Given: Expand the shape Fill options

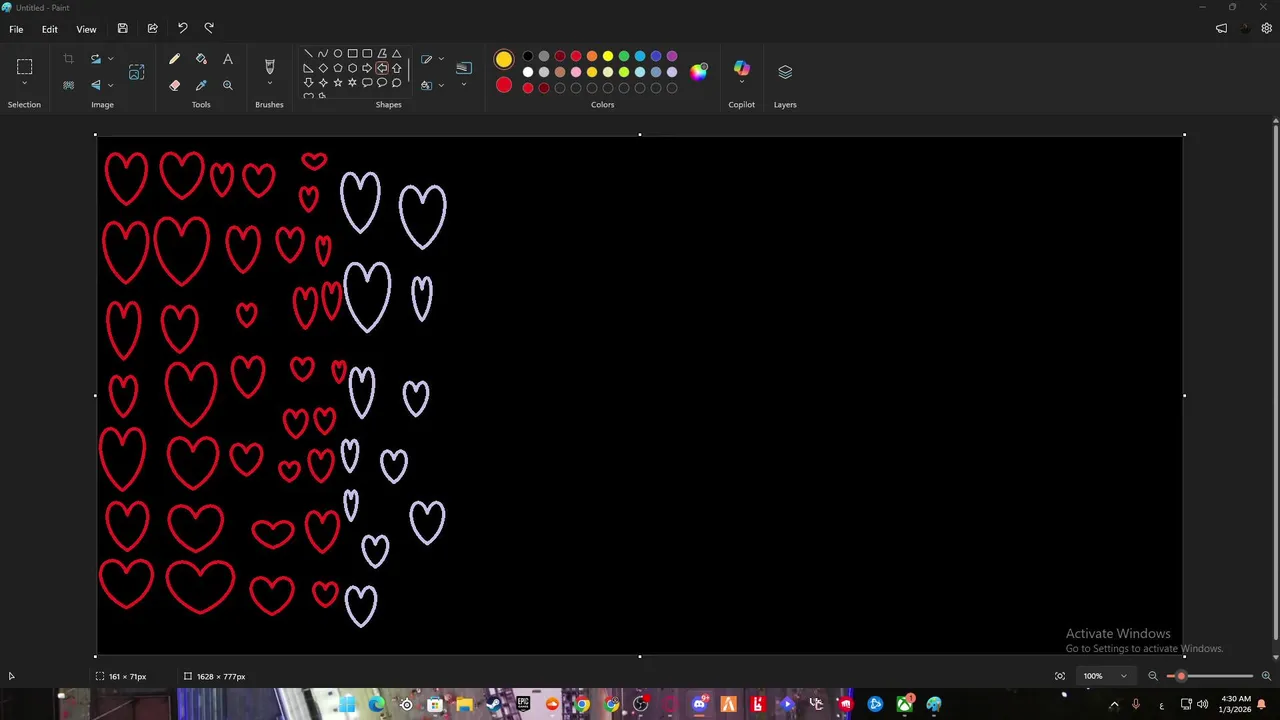Looking at the screenshot, I should [441, 85].
